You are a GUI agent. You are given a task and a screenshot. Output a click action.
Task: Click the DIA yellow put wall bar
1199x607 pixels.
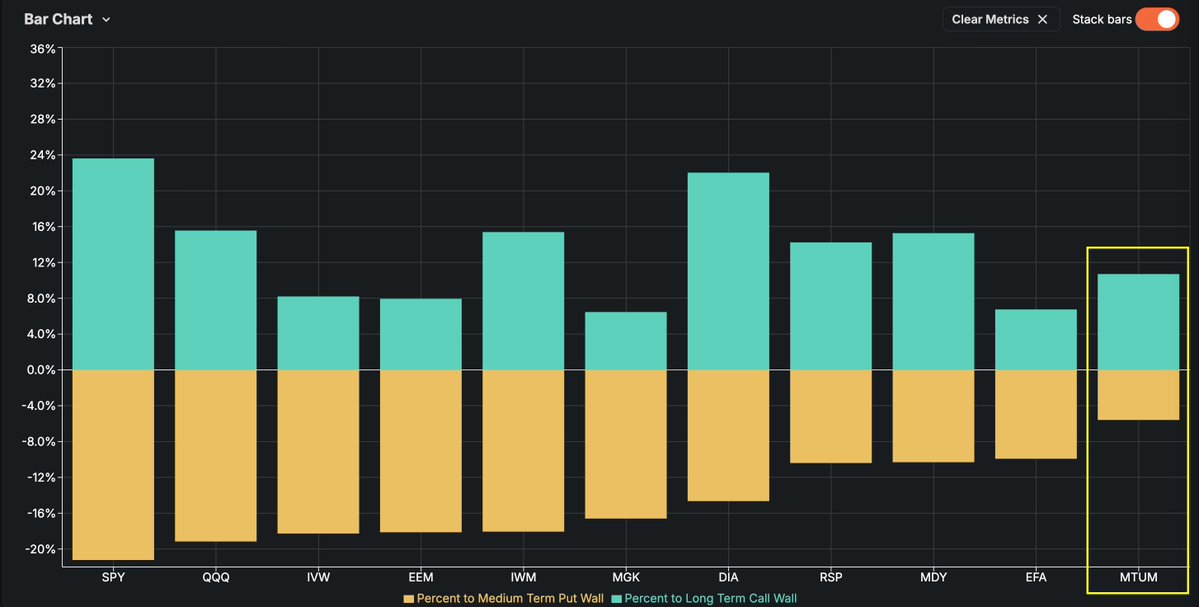click(x=728, y=436)
